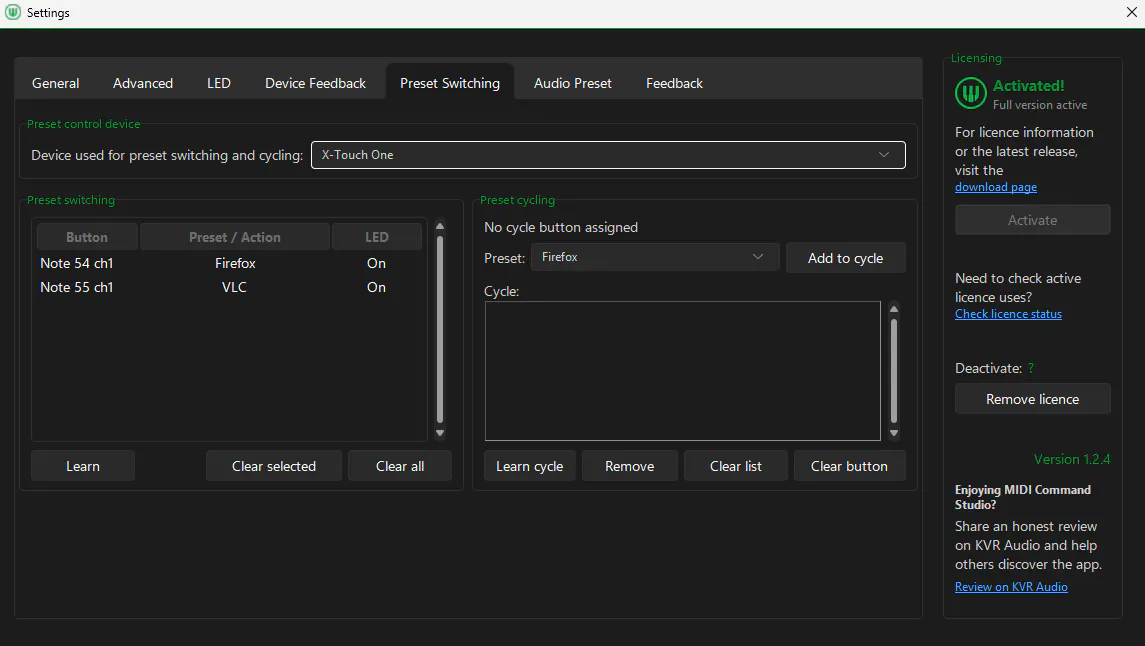Click the Add to cycle button
The image size is (1145, 646).
click(846, 258)
